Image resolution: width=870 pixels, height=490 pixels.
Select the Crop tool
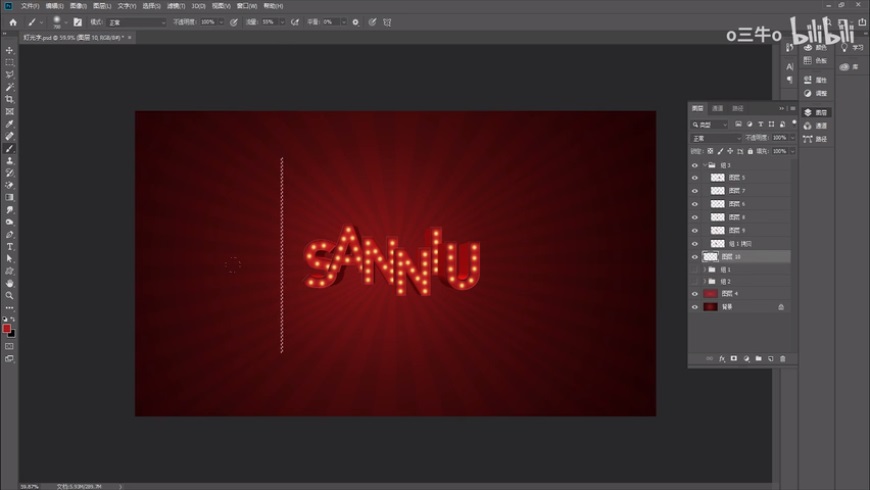tap(10, 99)
